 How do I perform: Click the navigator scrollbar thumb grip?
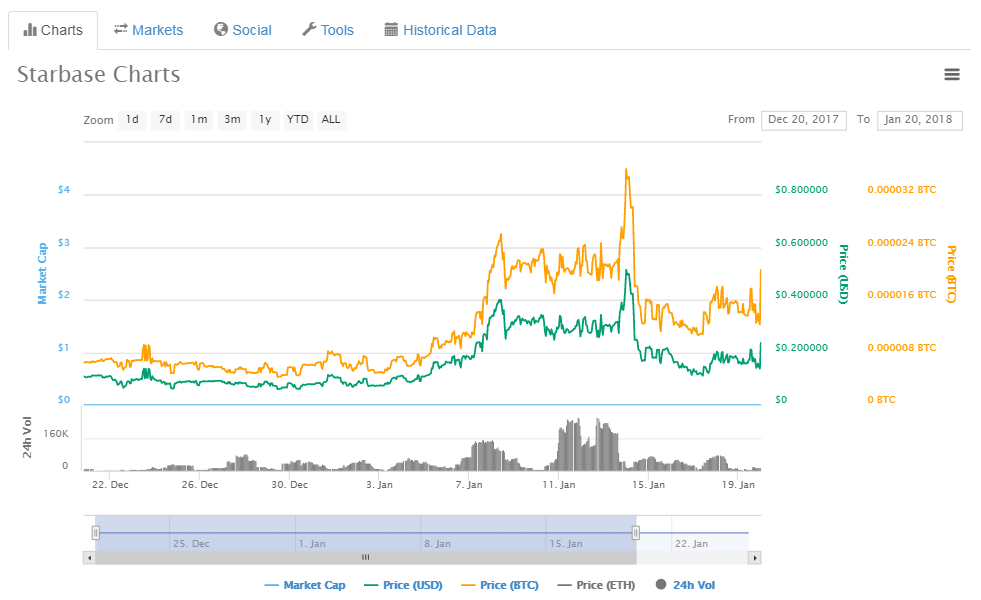(365, 557)
